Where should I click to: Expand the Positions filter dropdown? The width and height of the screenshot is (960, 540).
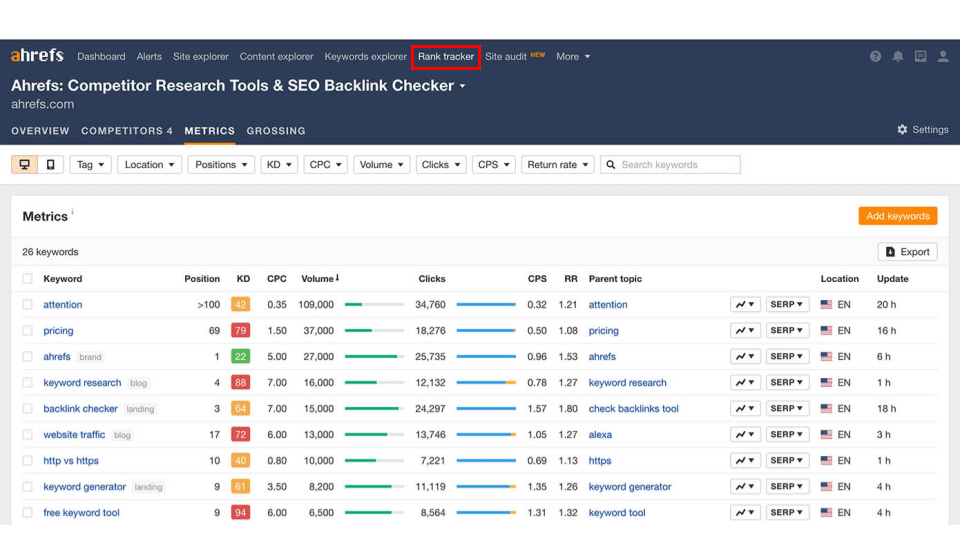(x=221, y=165)
